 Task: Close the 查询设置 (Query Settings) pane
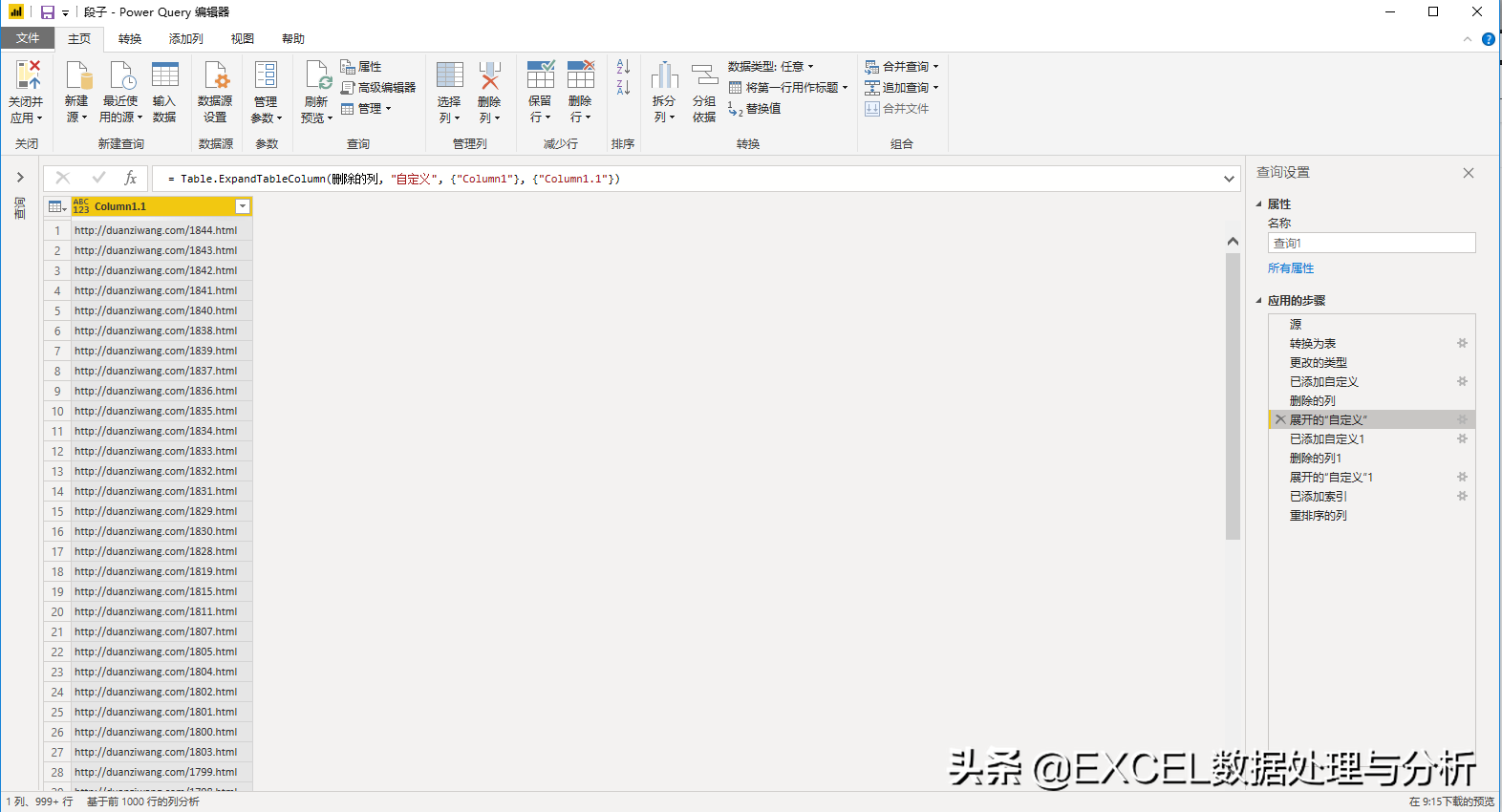[x=1469, y=173]
